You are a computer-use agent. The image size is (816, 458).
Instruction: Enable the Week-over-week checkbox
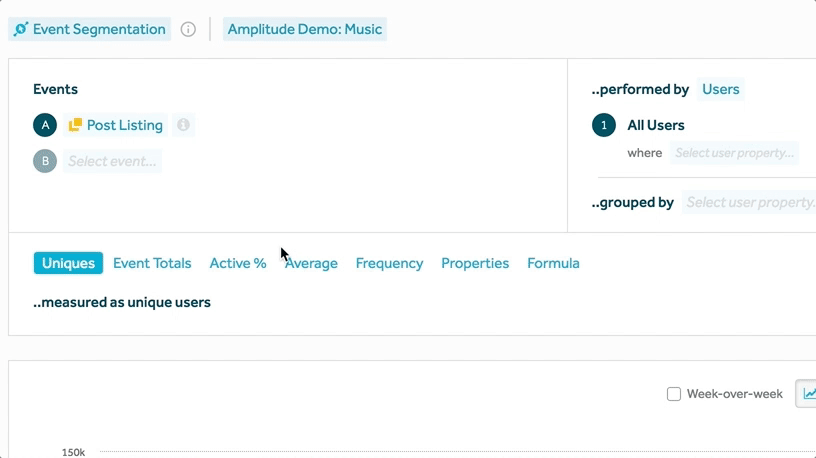674,394
